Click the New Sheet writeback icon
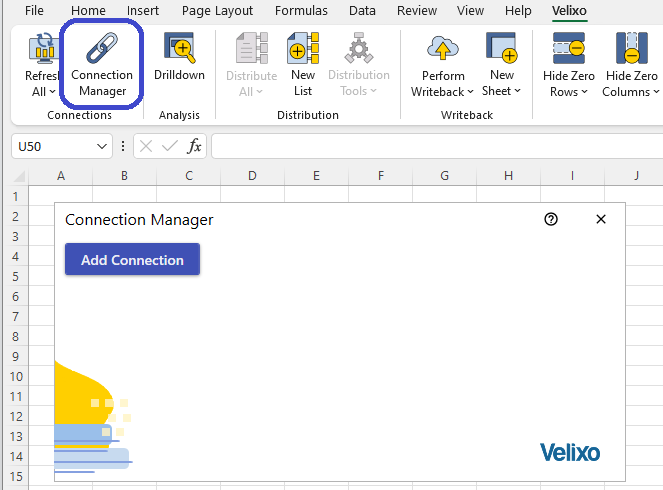 pos(501,48)
